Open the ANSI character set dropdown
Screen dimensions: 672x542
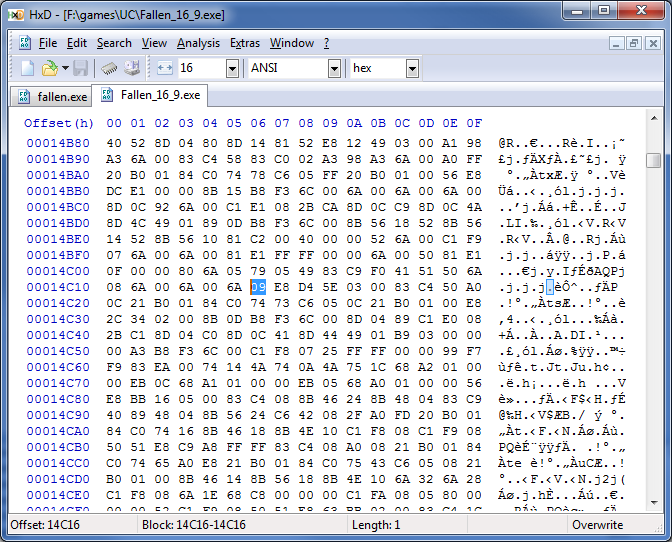click(x=334, y=69)
